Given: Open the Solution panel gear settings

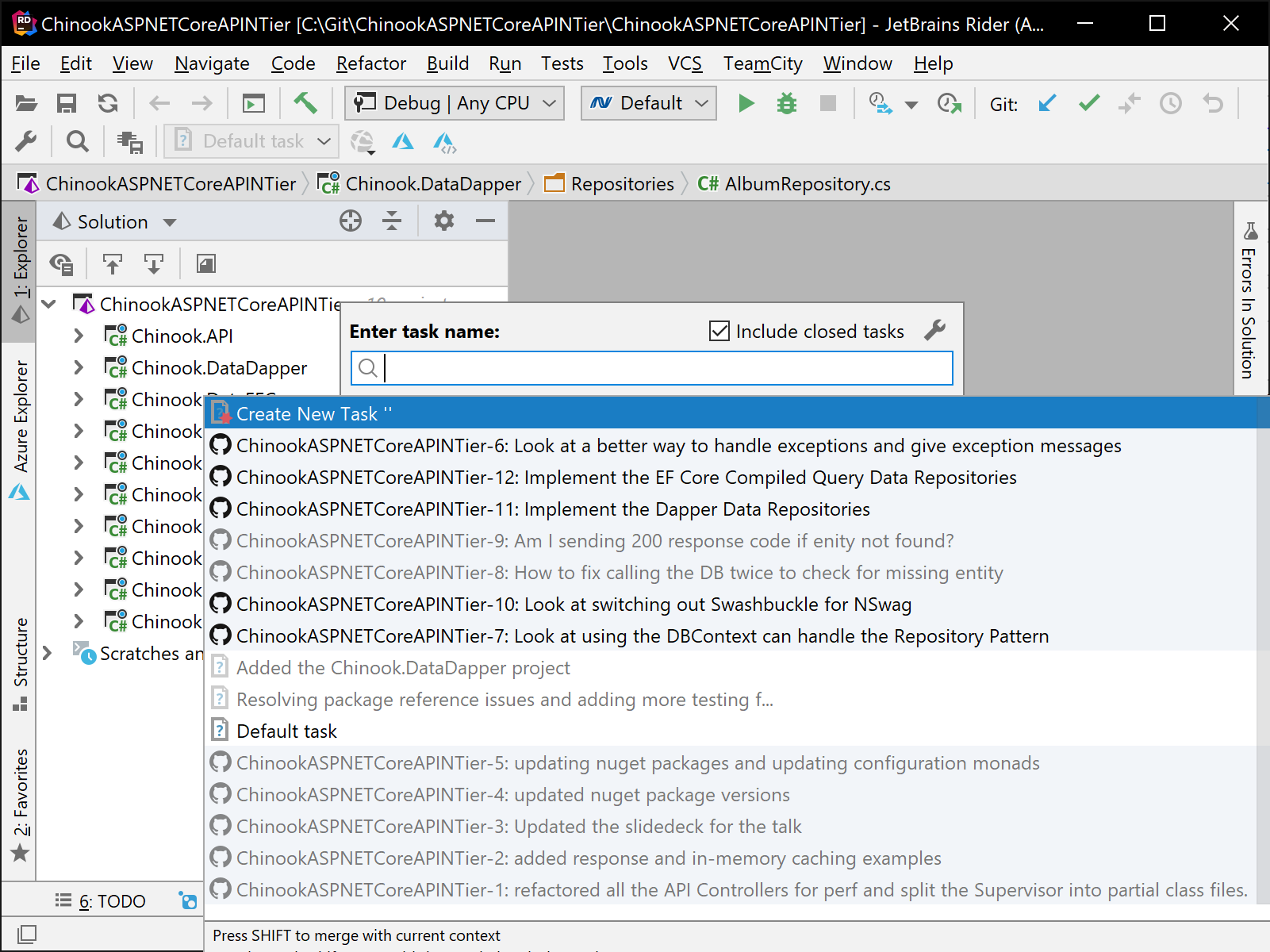Looking at the screenshot, I should point(444,221).
